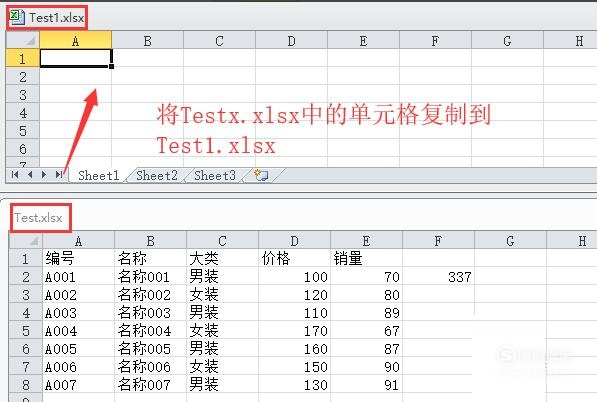Go to last sheet navigation arrow in Test1
The image size is (597, 402).
pyautogui.click(x=58, y=175)
